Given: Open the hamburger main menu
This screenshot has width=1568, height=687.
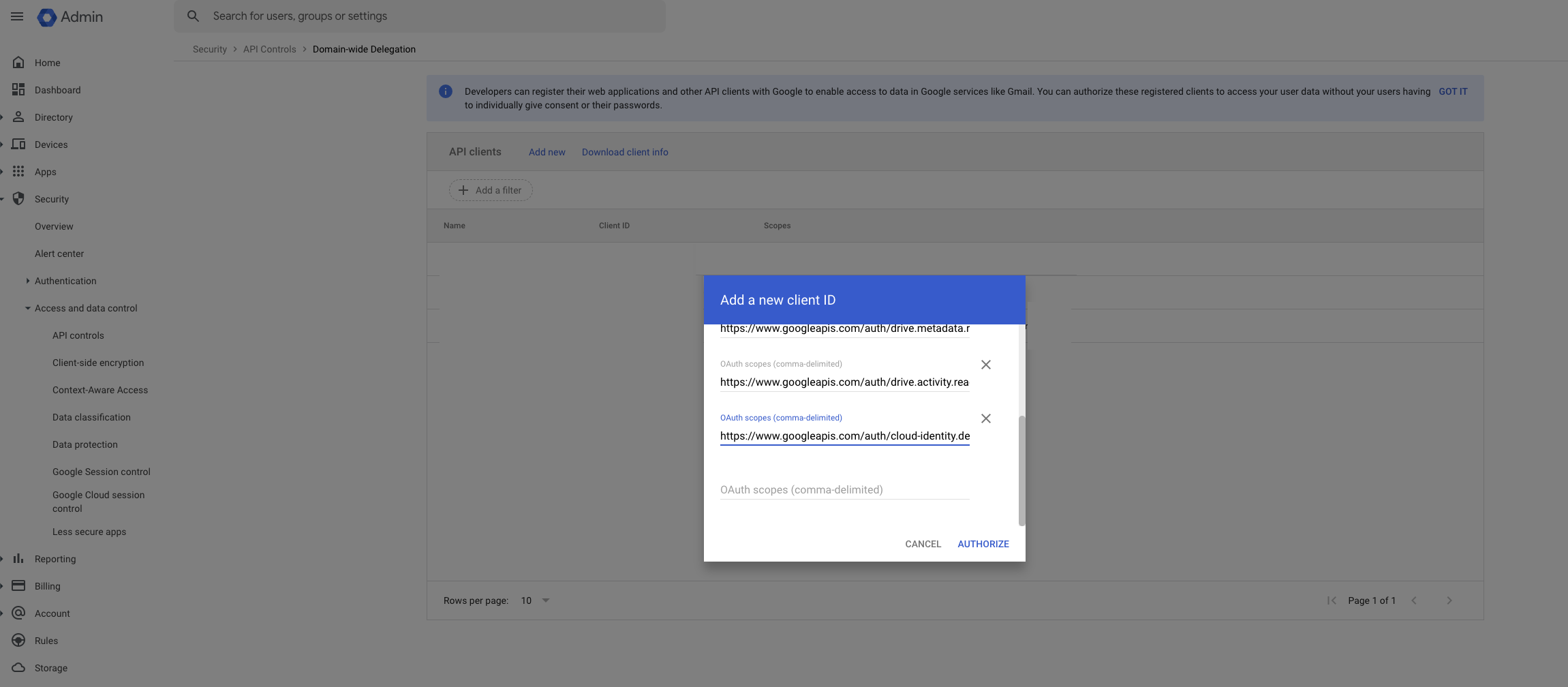Looking at the screenshot, I should click(x=17, y=16).
